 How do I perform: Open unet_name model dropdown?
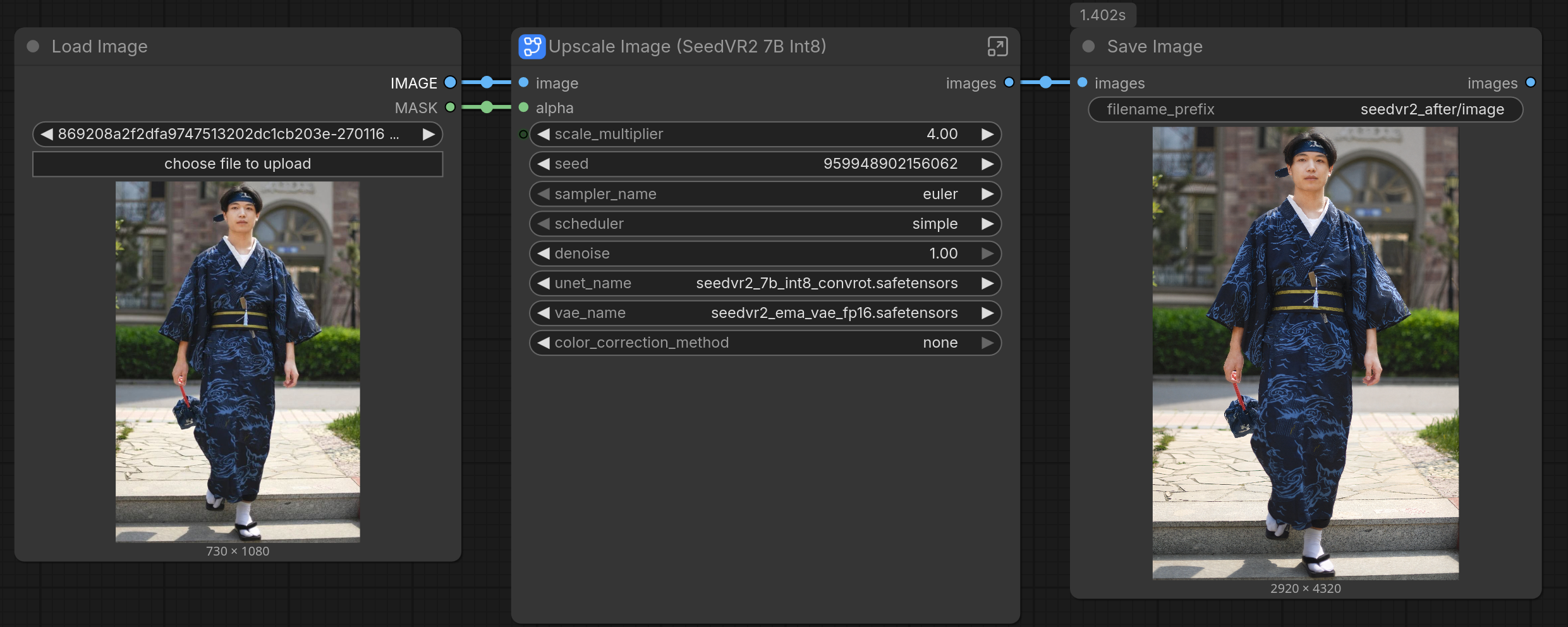(765, 283)
